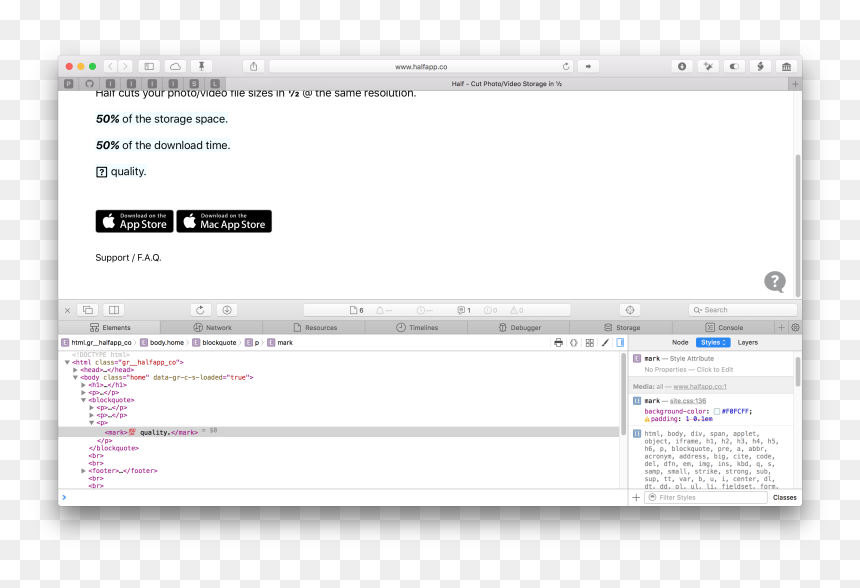Click the #F0FCFF background-color swatch

tap(716, 411)
